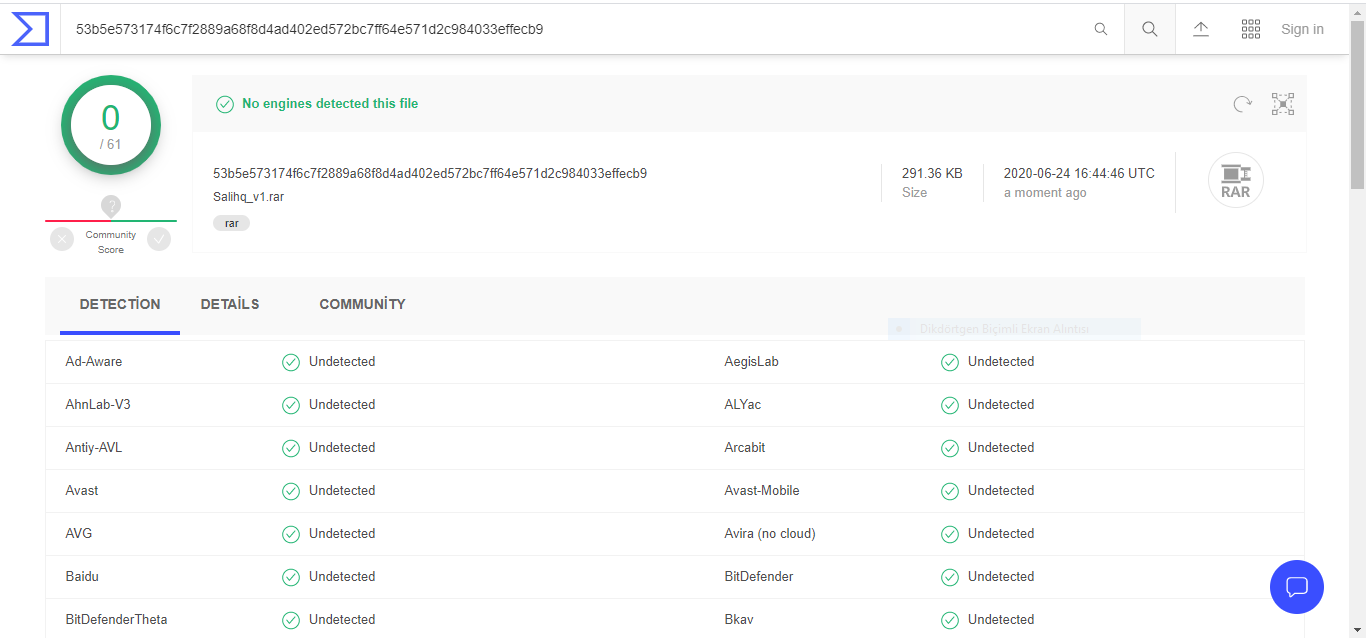Click Arcabit engine name
Viewport: 1366px width, 638px height.
(x=745, y=447)
